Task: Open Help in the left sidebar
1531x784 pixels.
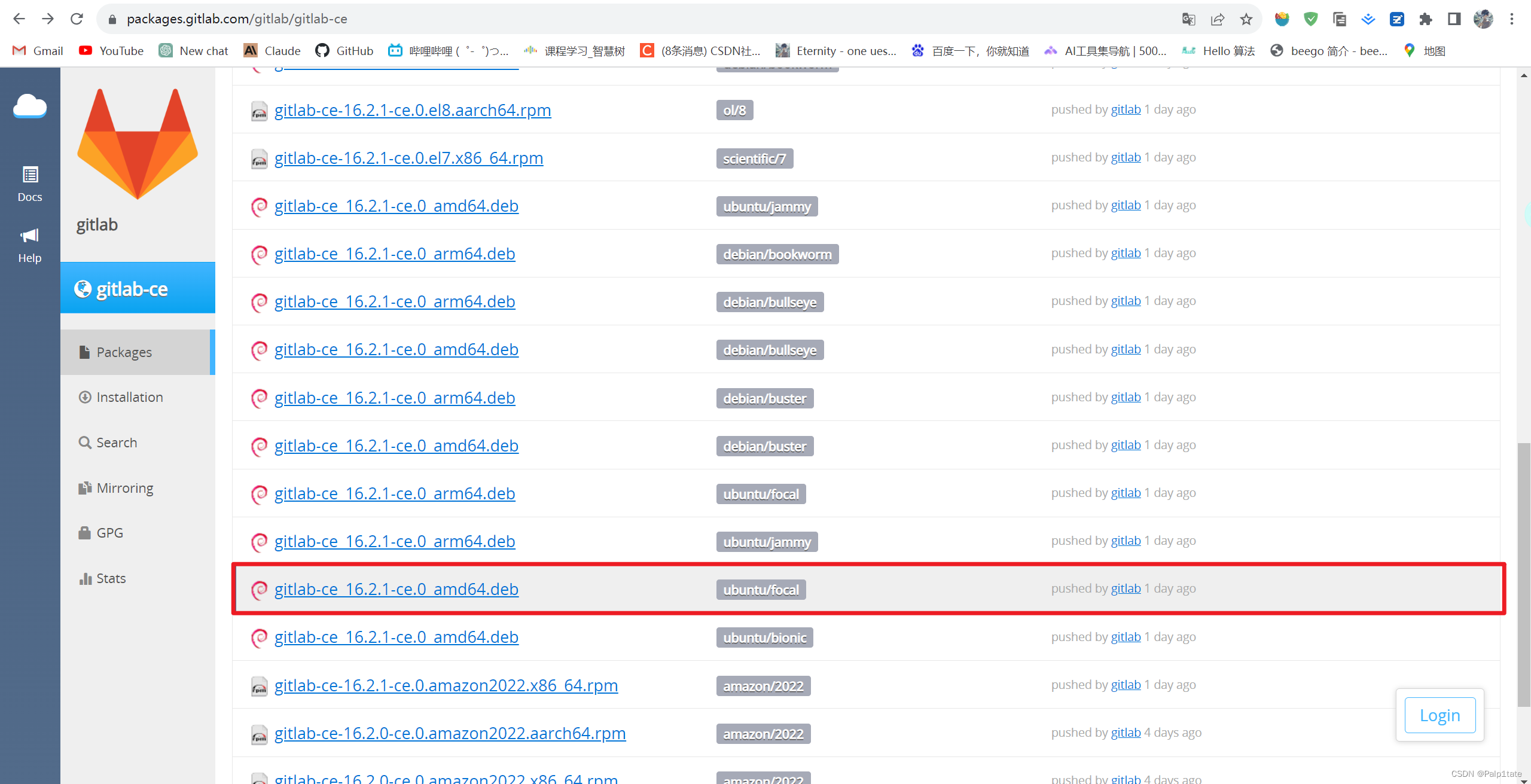Action: (x=30, y=245)
